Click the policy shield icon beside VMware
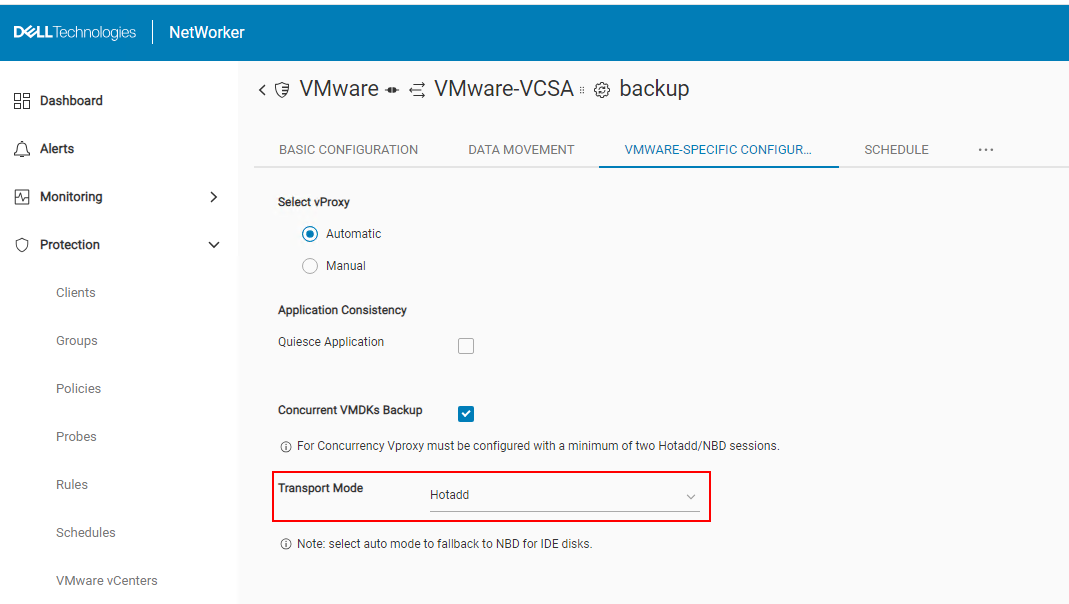1069x604 pixels. (x=283, y=89)
